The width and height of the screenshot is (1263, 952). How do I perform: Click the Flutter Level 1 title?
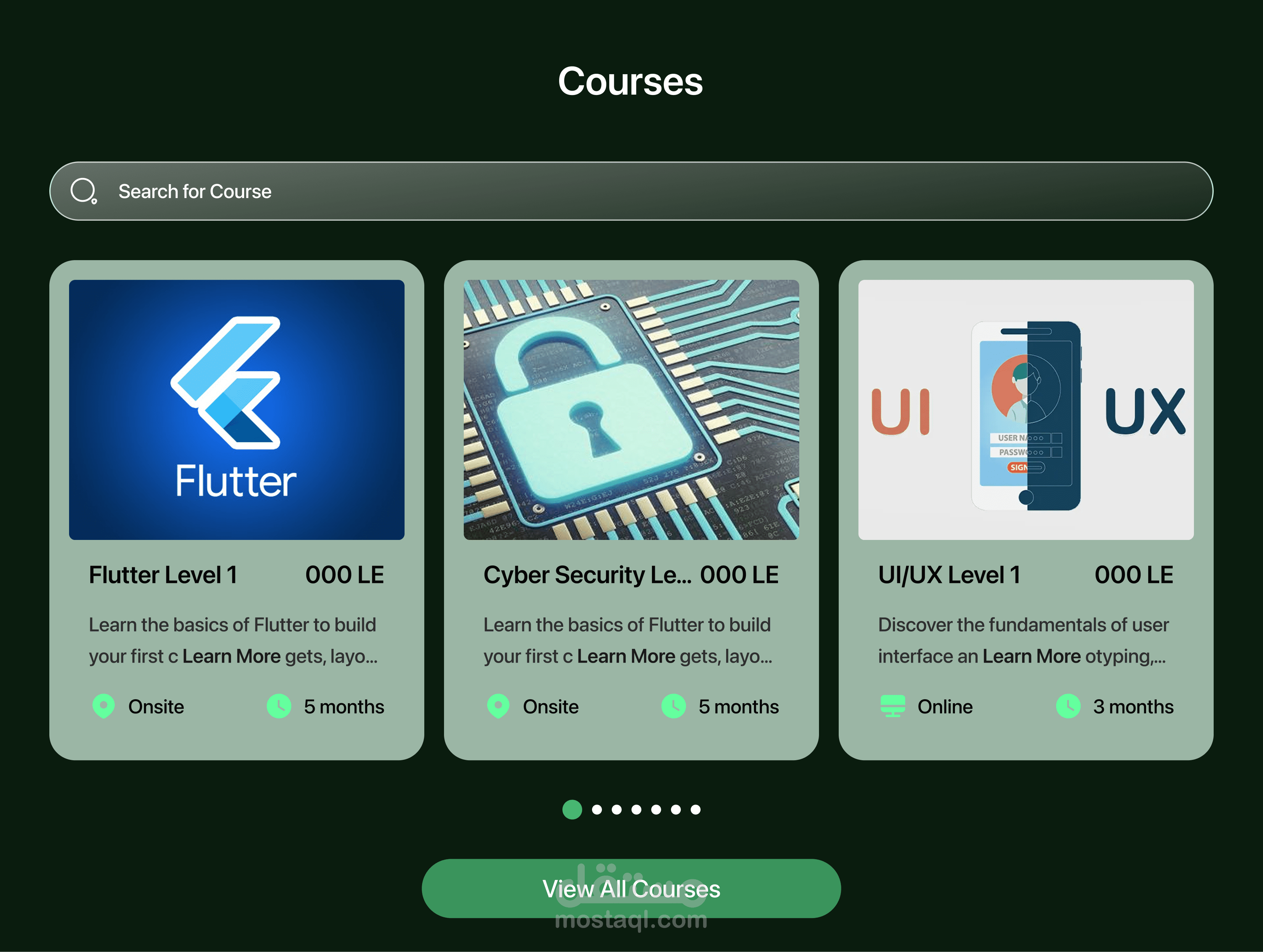point(163,575)
